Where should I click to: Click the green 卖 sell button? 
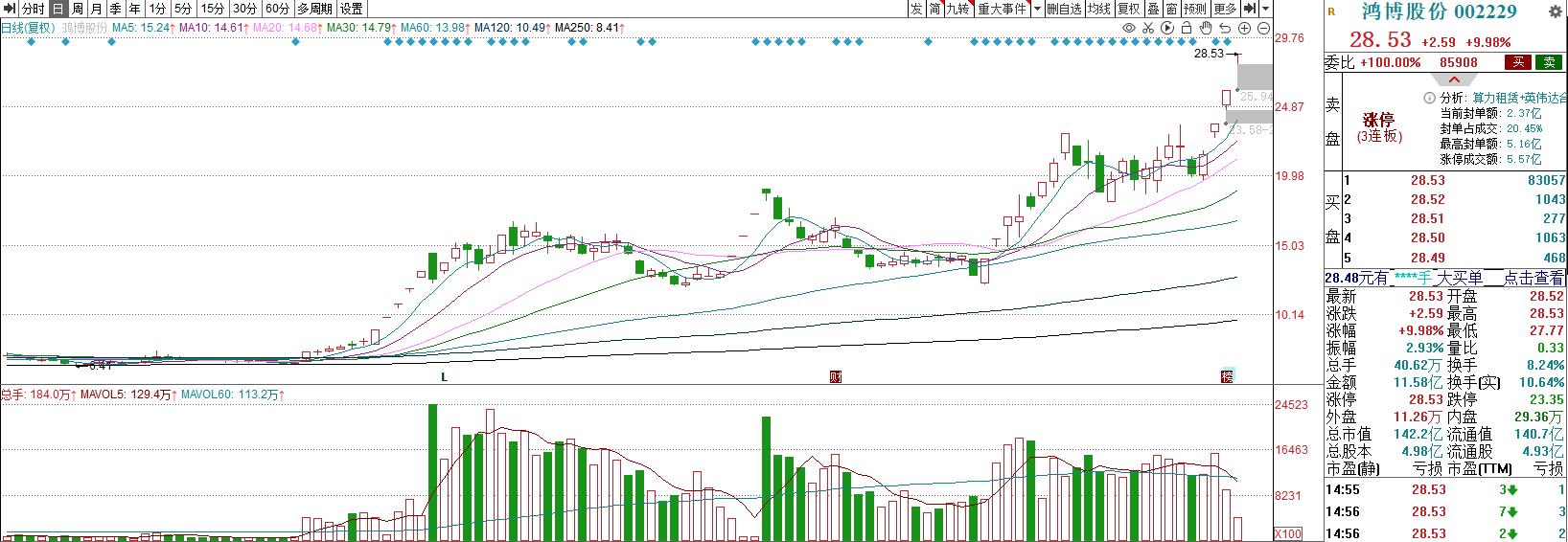point(1549,62)
